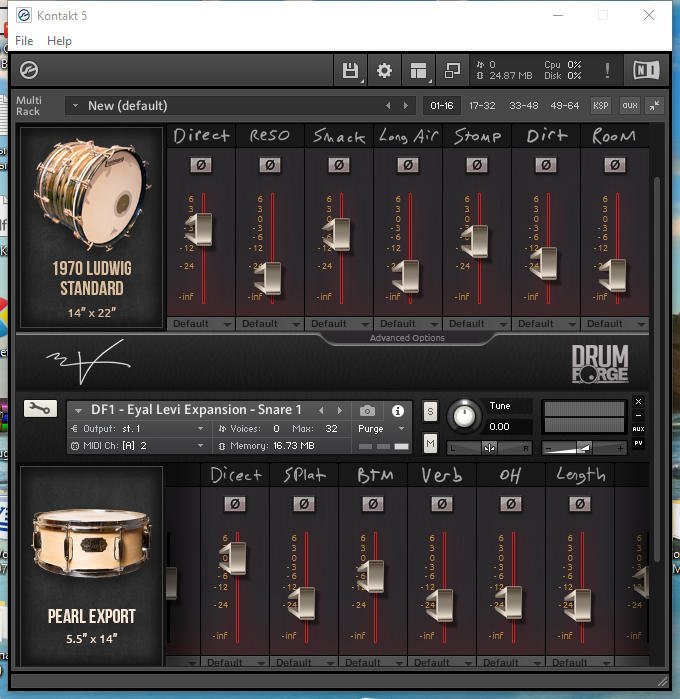Image resolution: width=680 pixels, height=699 pixels.
Task: Open kick Direct output Default dropdown
Action: [201, 324]
